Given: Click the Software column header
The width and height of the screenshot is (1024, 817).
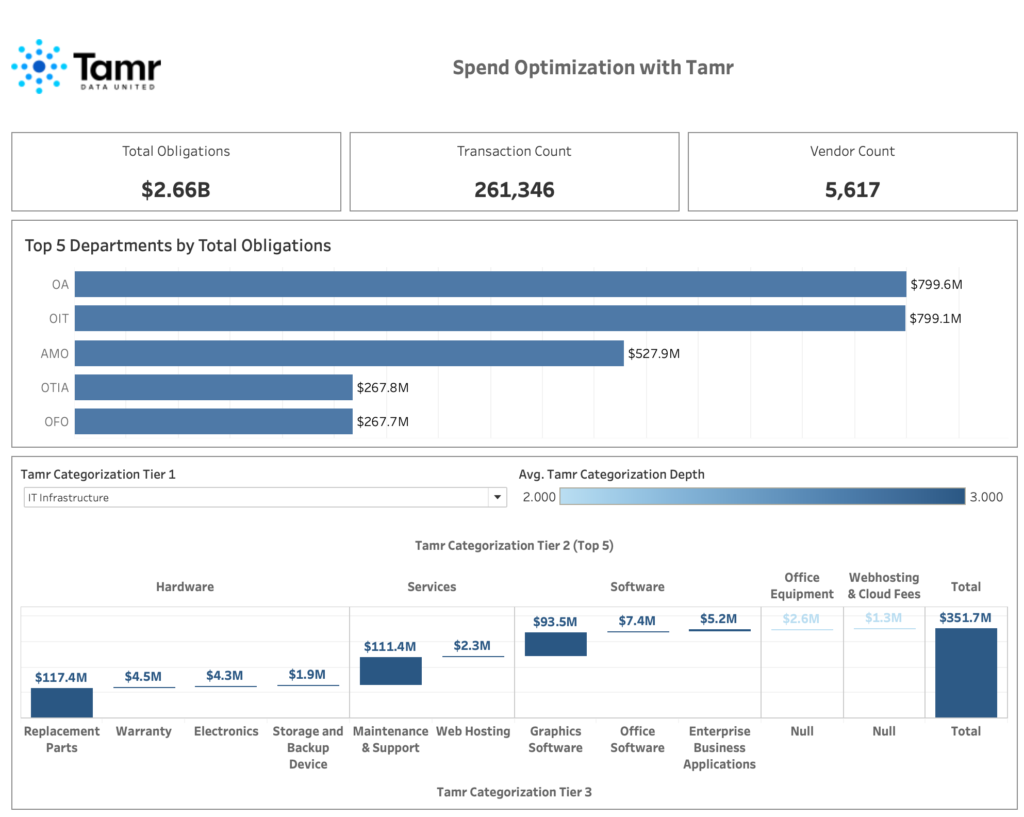Looking at the screenshot, I should pos(637,586).
